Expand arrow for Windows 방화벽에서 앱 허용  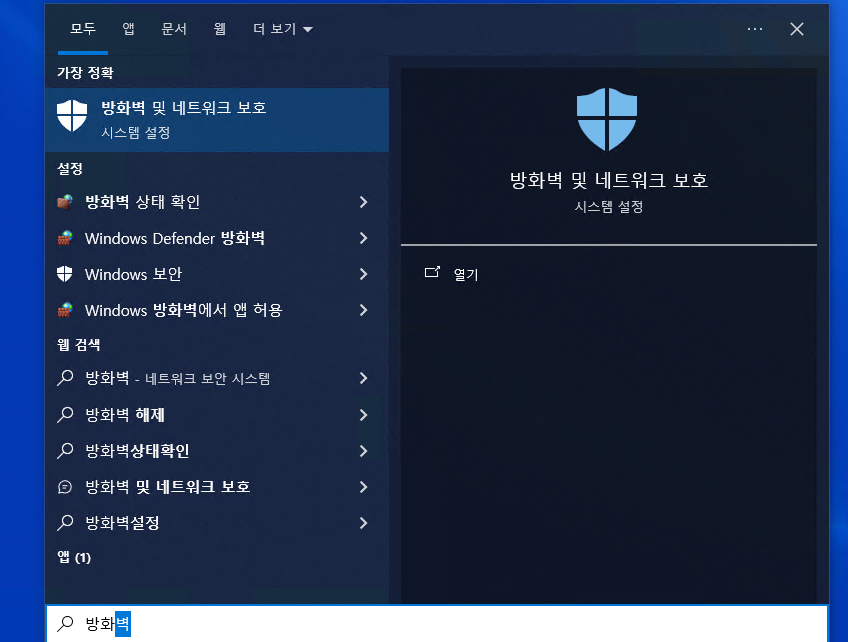pyautogui.click(x=363, y=310)
